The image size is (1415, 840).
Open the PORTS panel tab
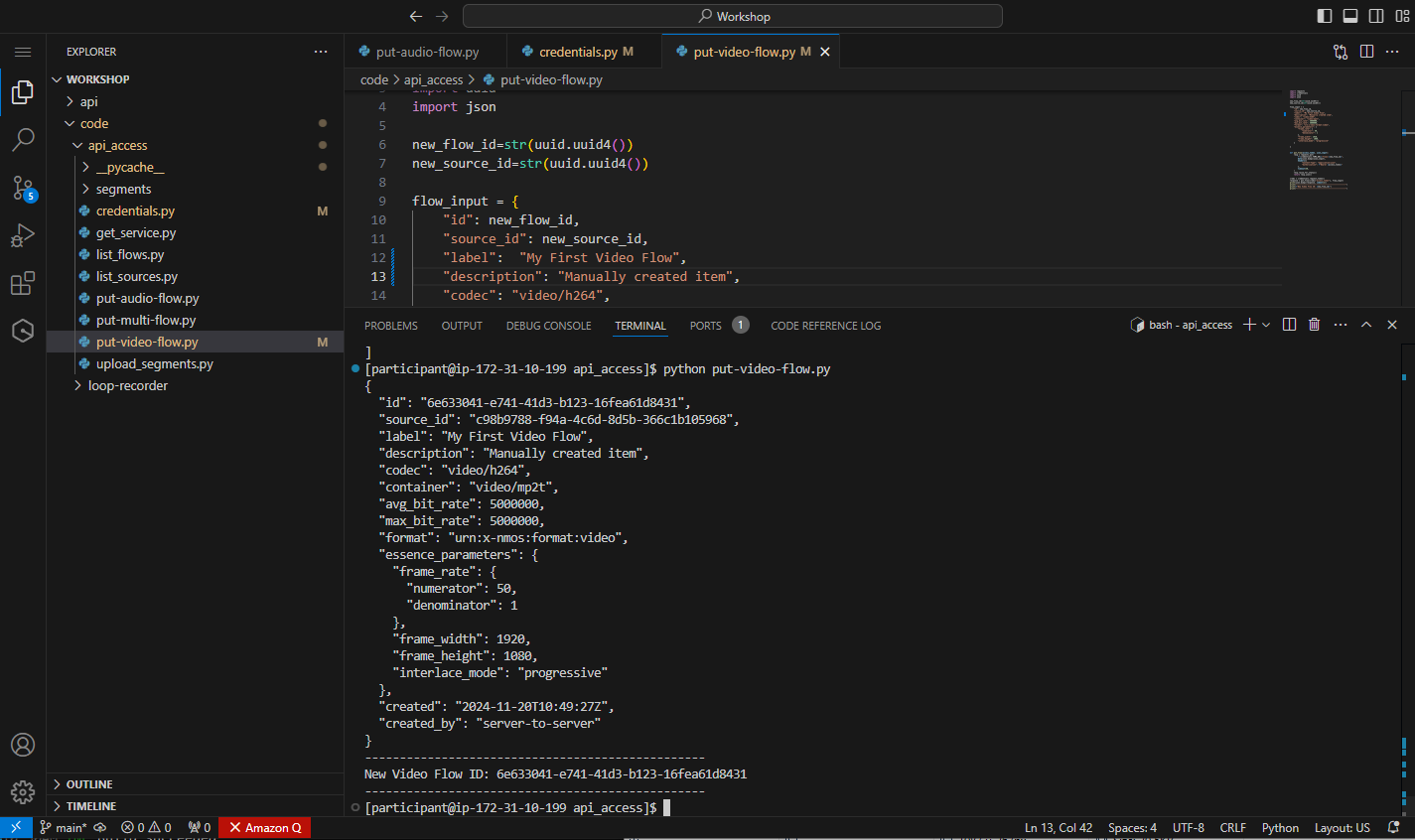(x=719, y=326)
